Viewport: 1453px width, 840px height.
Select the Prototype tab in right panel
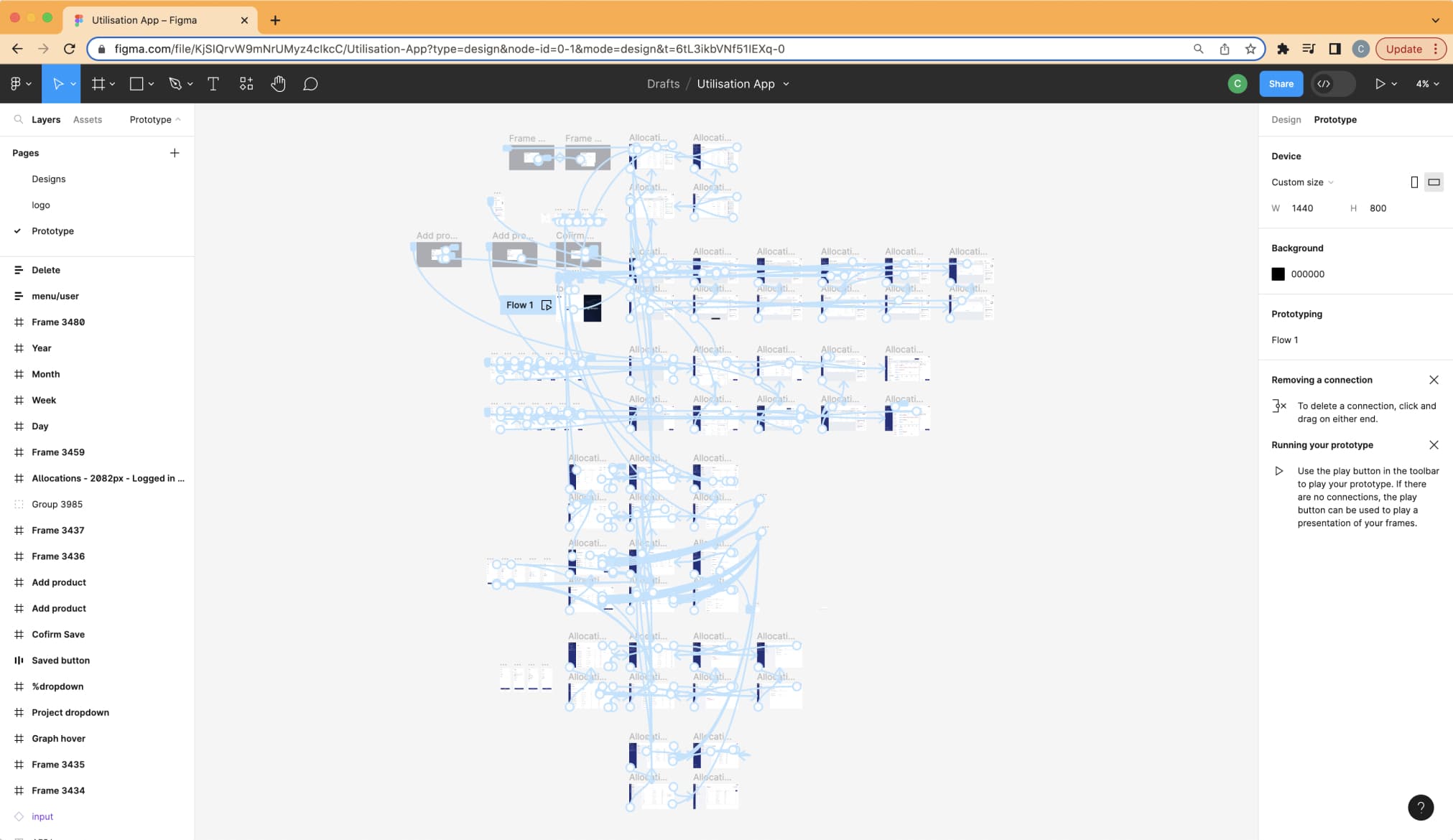click(x=1334, y=119)
